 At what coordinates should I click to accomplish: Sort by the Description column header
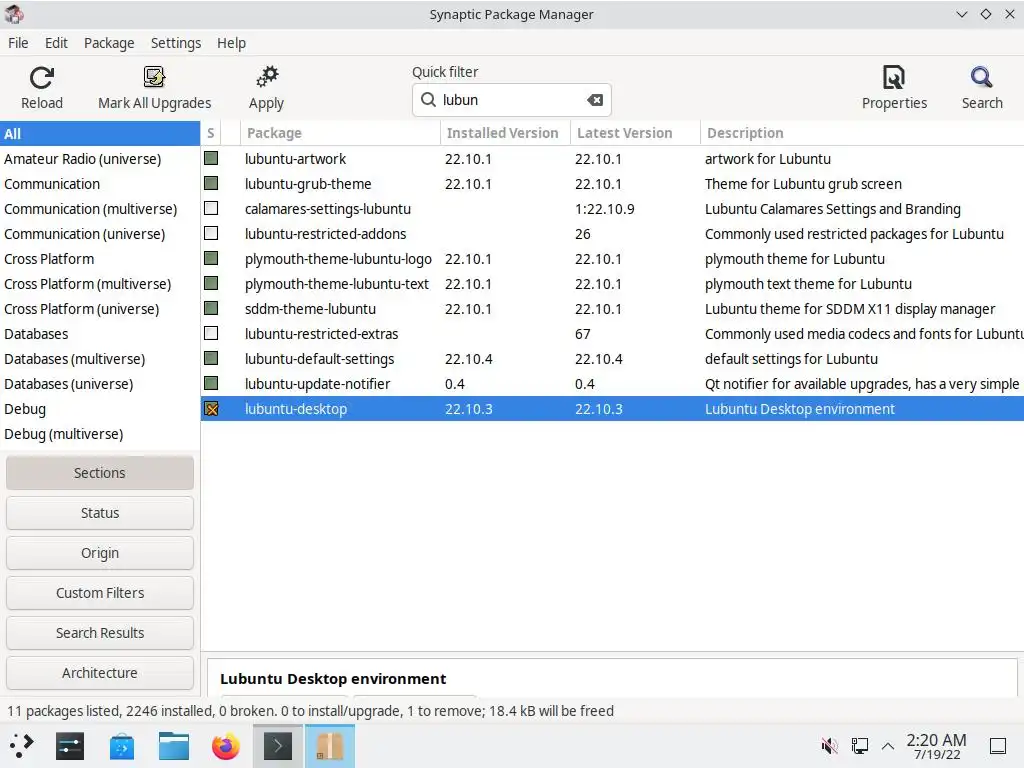862,133
